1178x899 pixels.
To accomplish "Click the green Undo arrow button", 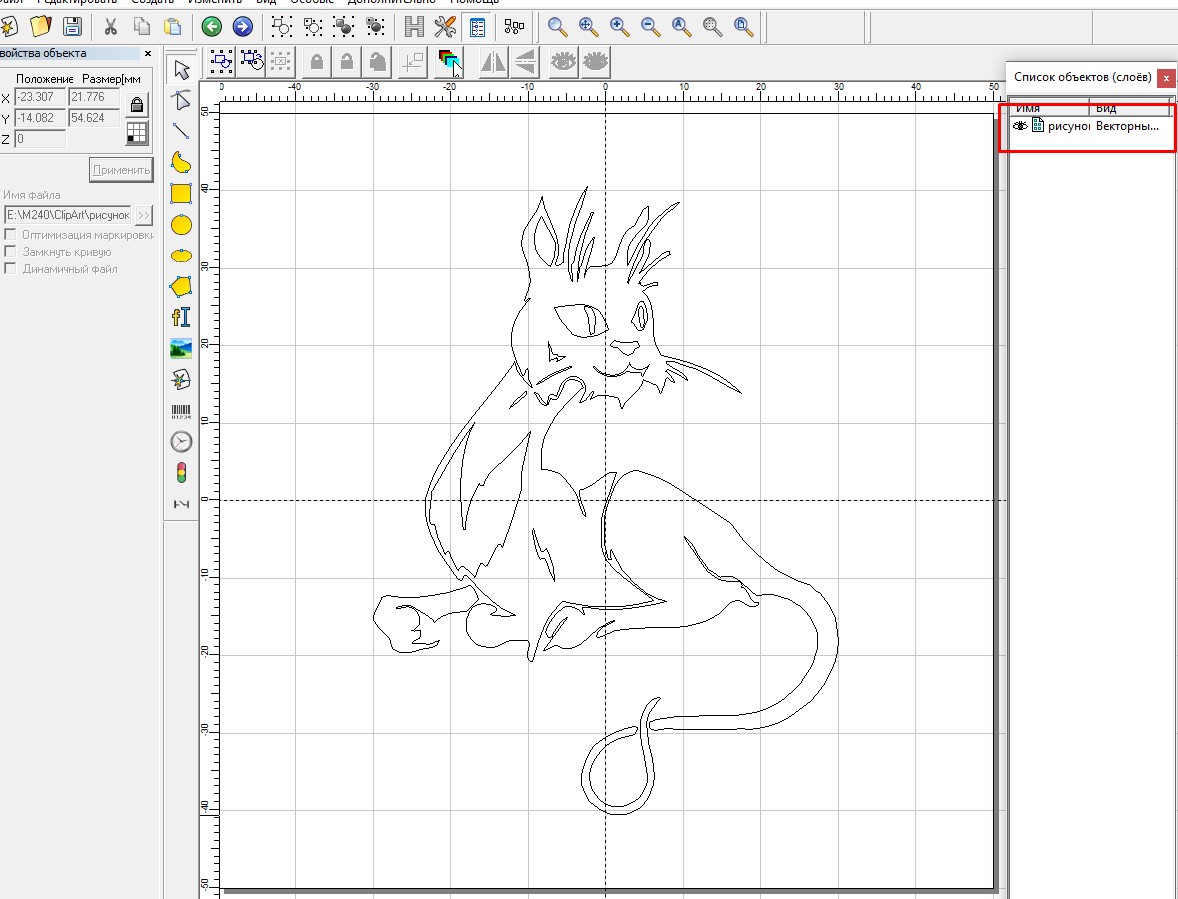I will (x=211, y=27).
